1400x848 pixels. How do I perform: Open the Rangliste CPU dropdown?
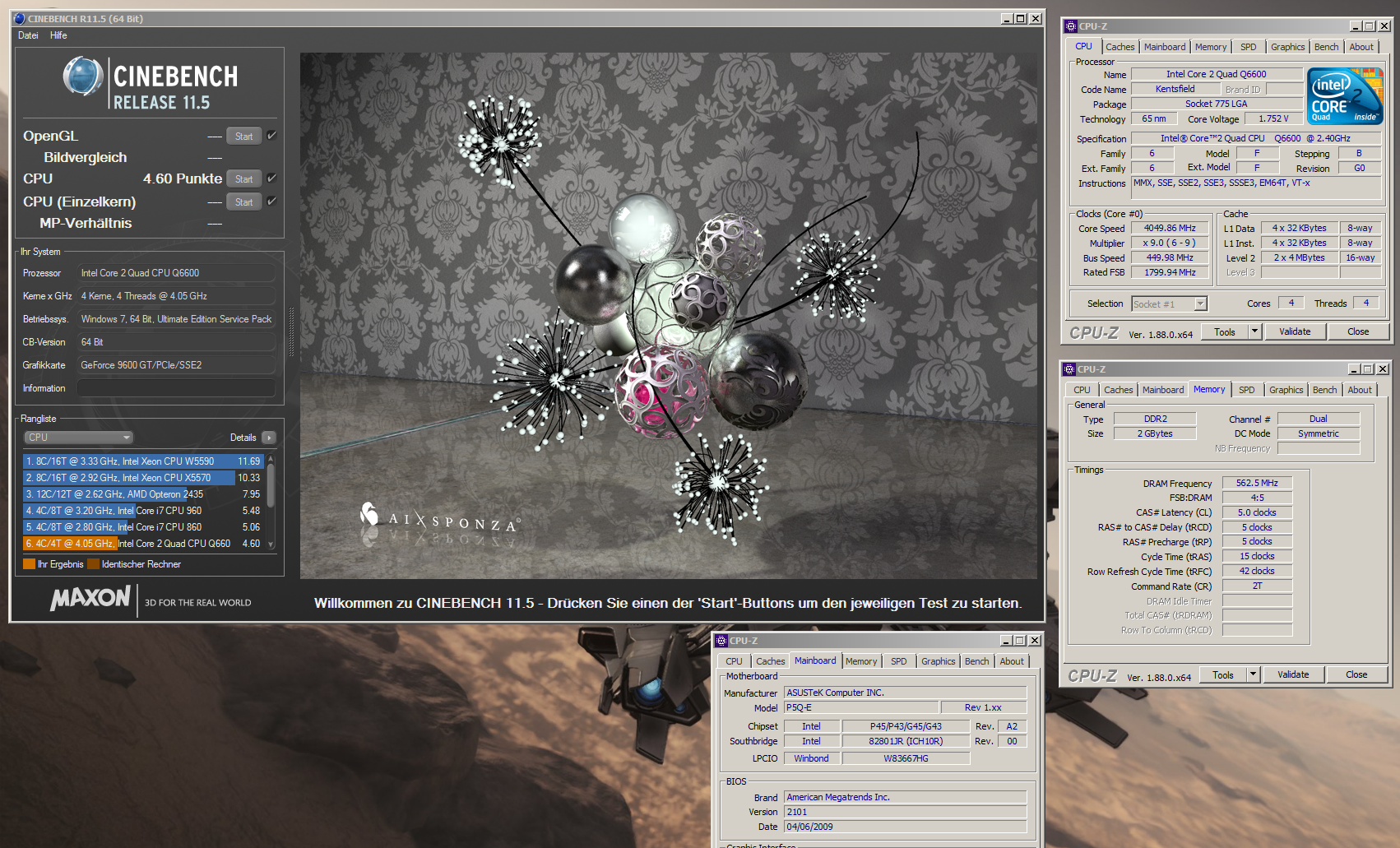pyautogui.click(x=78, y=438)
